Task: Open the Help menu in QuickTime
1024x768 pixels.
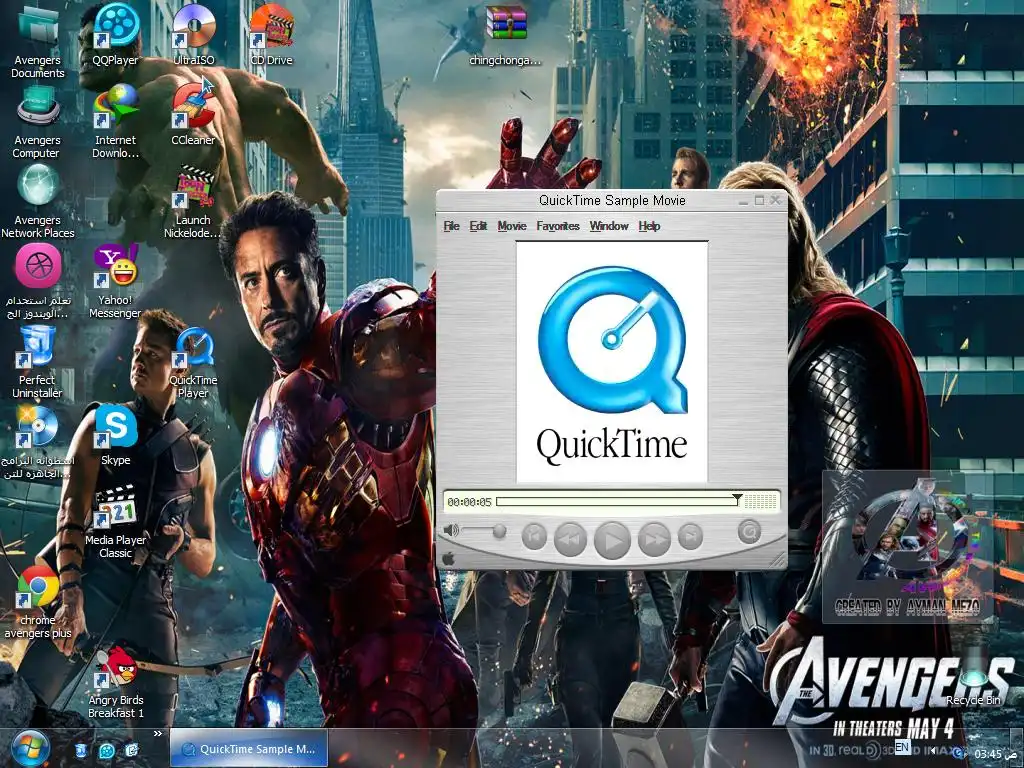Action: 649,226
